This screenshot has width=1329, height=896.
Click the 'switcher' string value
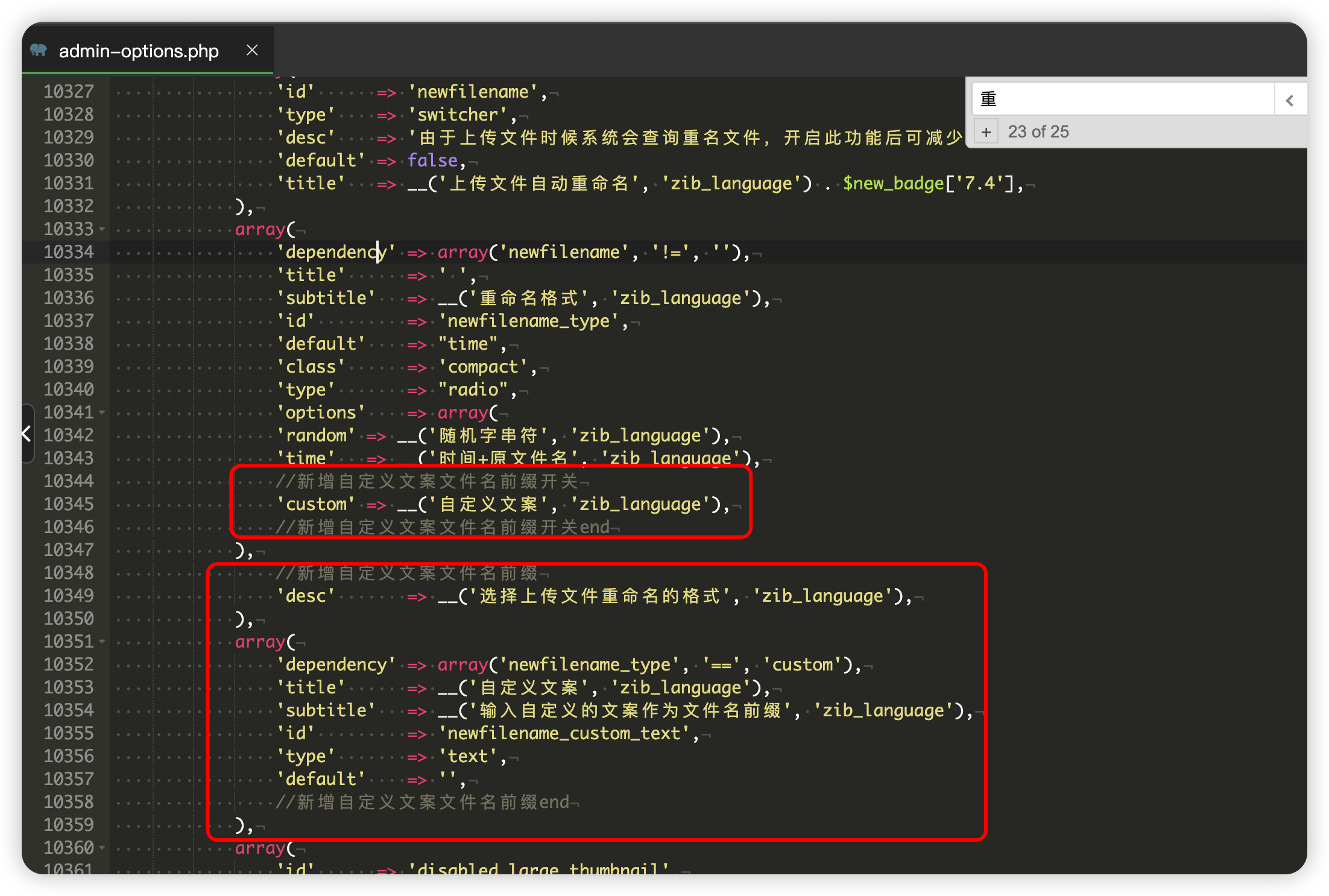(x=458, y=115)
